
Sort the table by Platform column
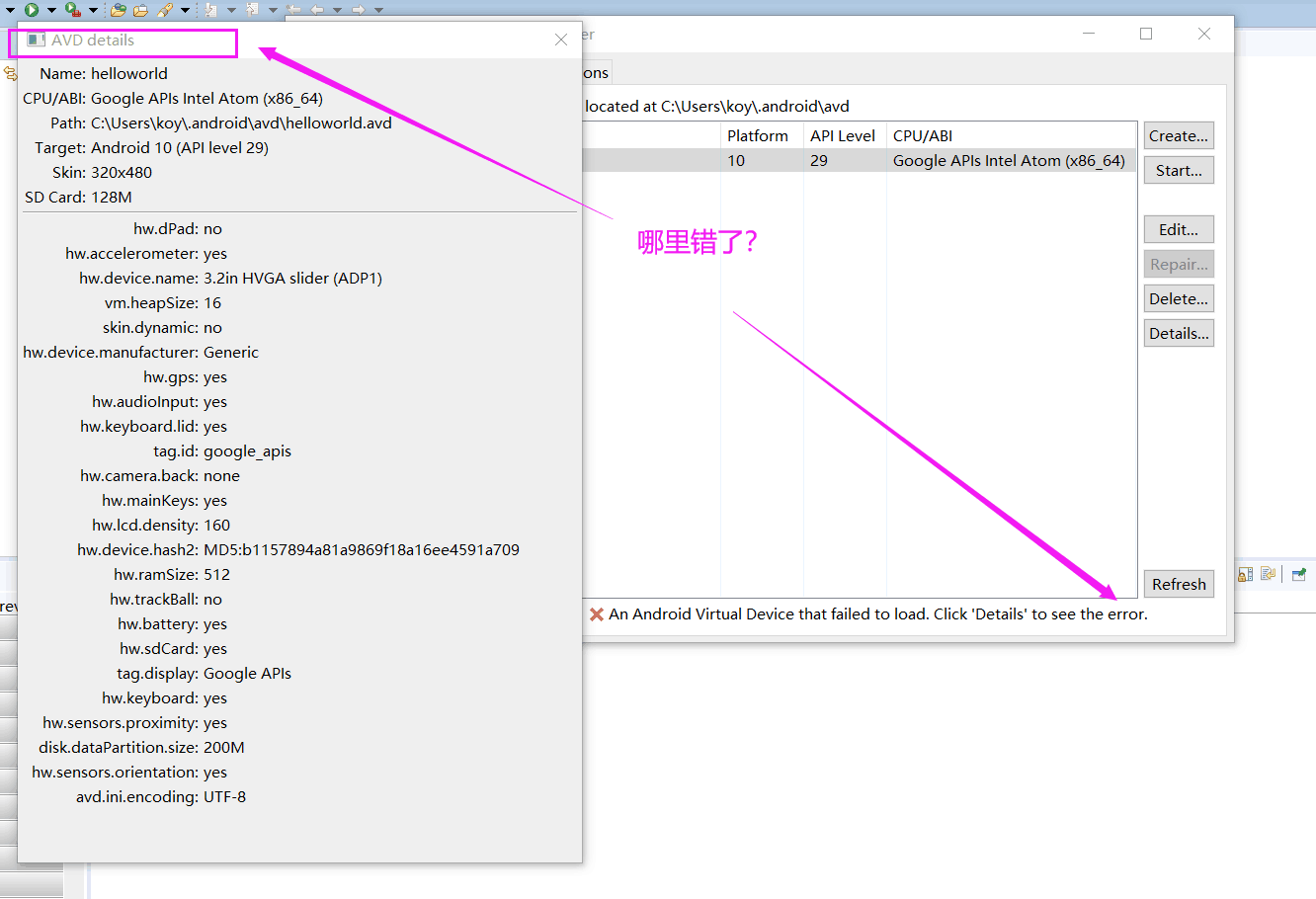pos(762,135)
